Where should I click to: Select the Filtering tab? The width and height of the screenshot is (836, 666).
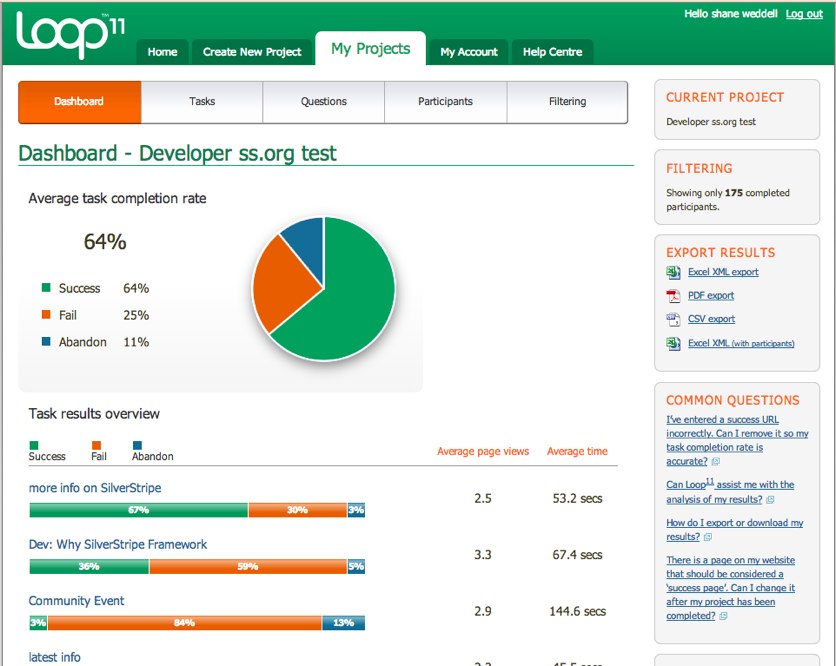click(567, 102)
